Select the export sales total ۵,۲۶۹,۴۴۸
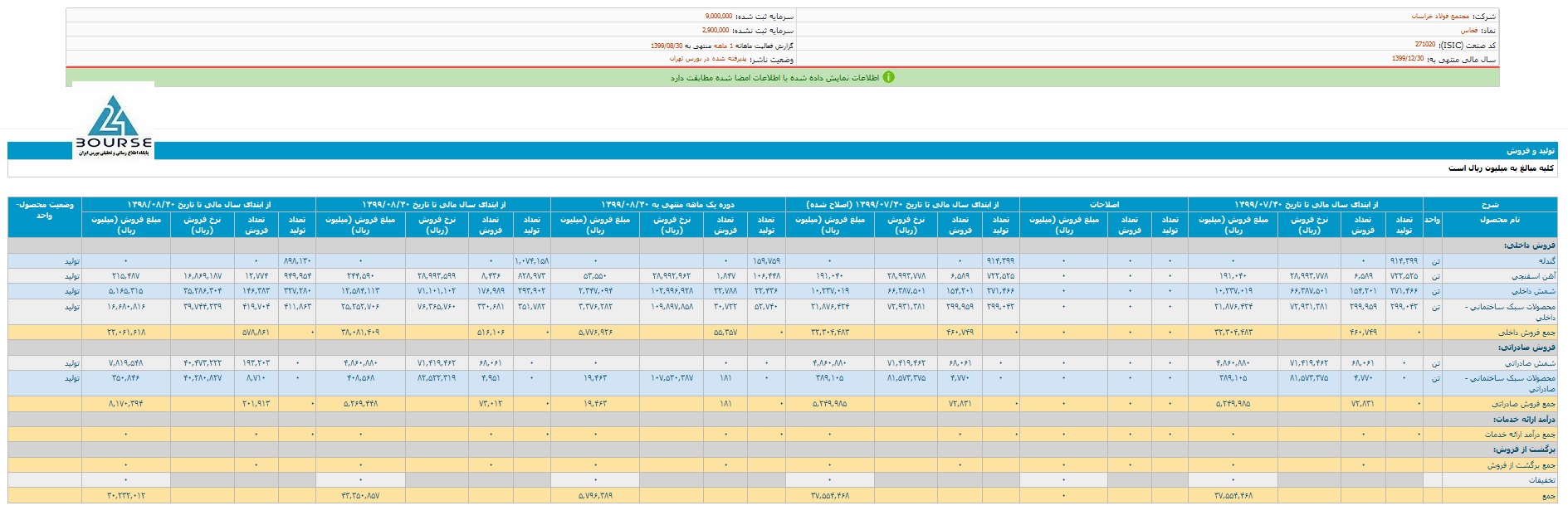 pyautogui.click(x=360, y=404)
